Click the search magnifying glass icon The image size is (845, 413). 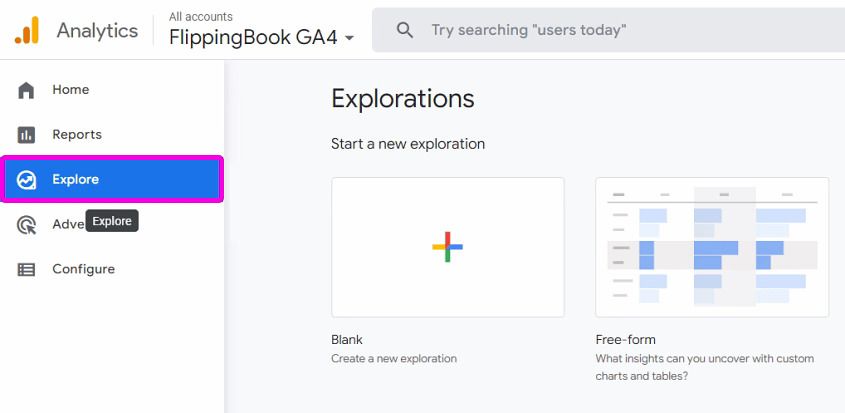(405, 30)
